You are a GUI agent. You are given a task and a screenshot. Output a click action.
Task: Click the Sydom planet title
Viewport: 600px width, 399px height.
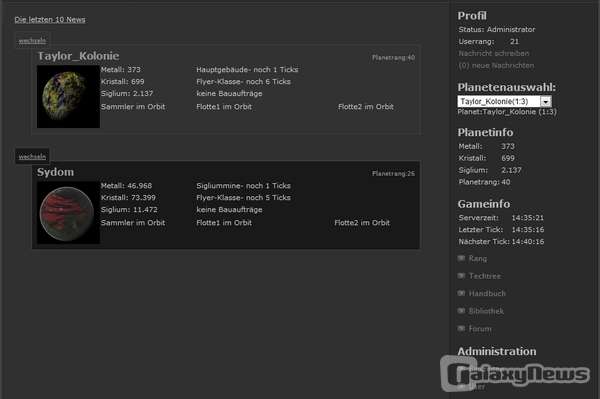pos(55,172)
